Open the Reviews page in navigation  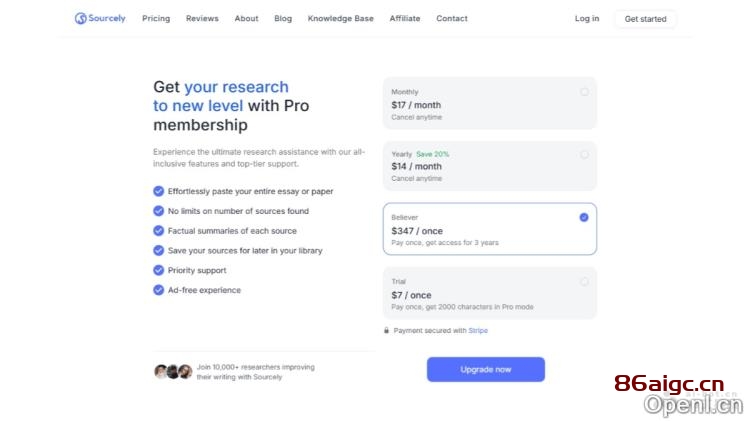tap(202, 18)
